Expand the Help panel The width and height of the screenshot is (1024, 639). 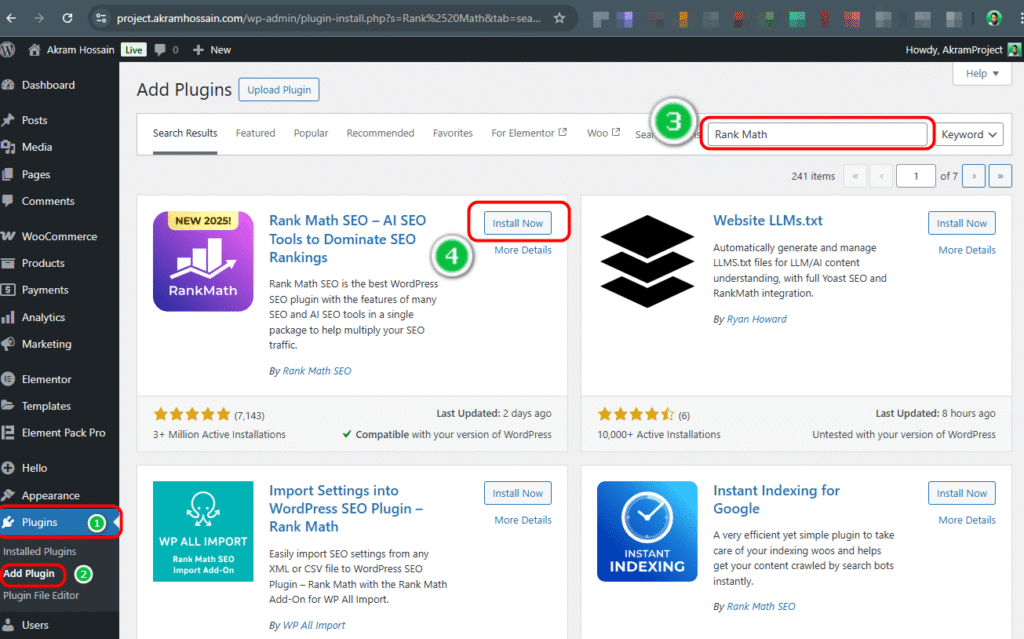tap(975, 73)
